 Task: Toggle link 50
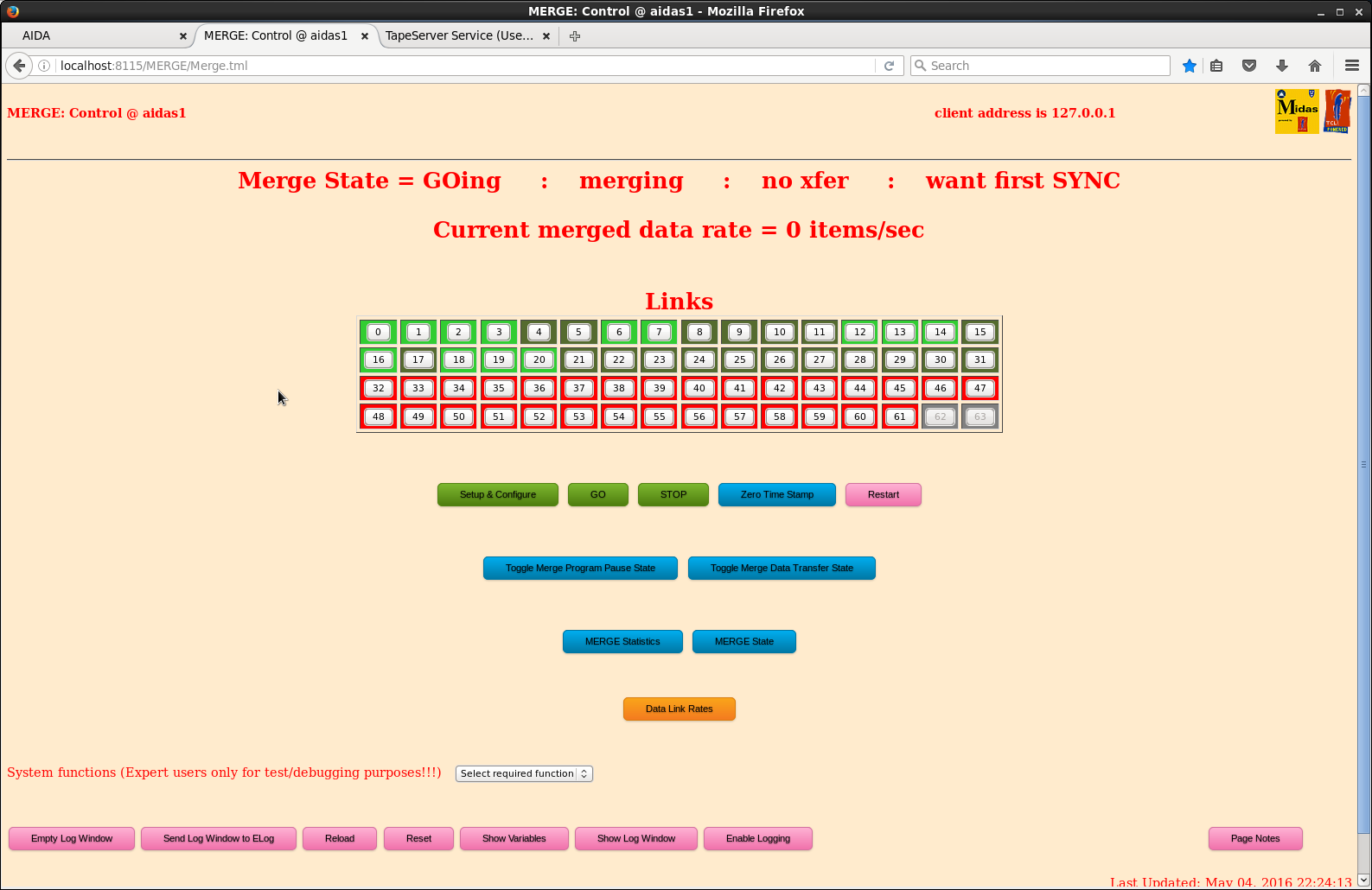(x=459, y=416)
